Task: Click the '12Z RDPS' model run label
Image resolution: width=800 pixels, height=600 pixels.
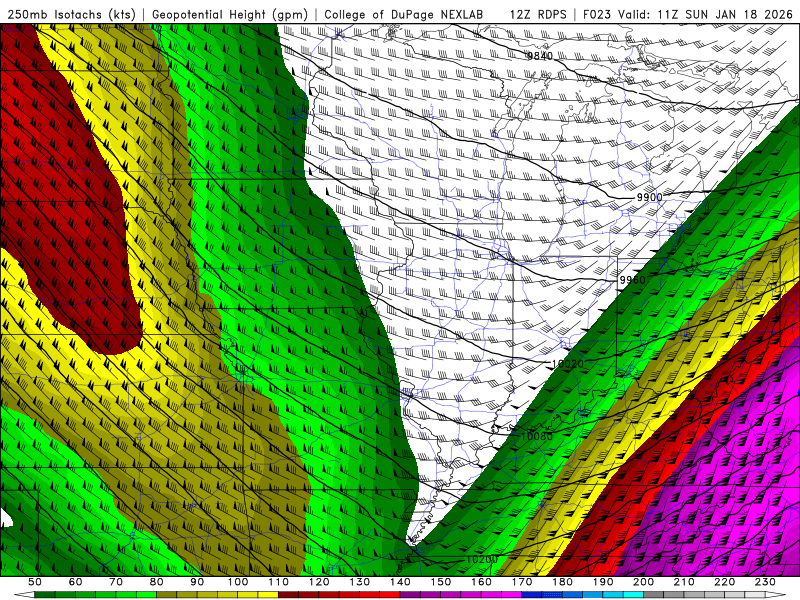Action: (538, 14)
